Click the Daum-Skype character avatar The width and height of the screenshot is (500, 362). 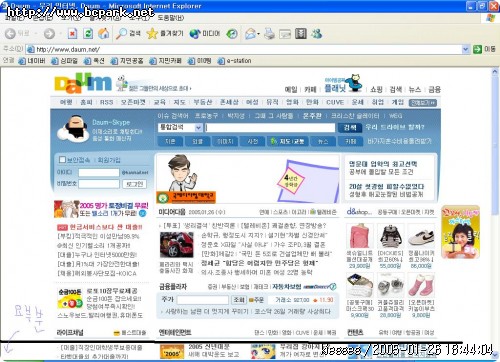(x=73, y=129)
